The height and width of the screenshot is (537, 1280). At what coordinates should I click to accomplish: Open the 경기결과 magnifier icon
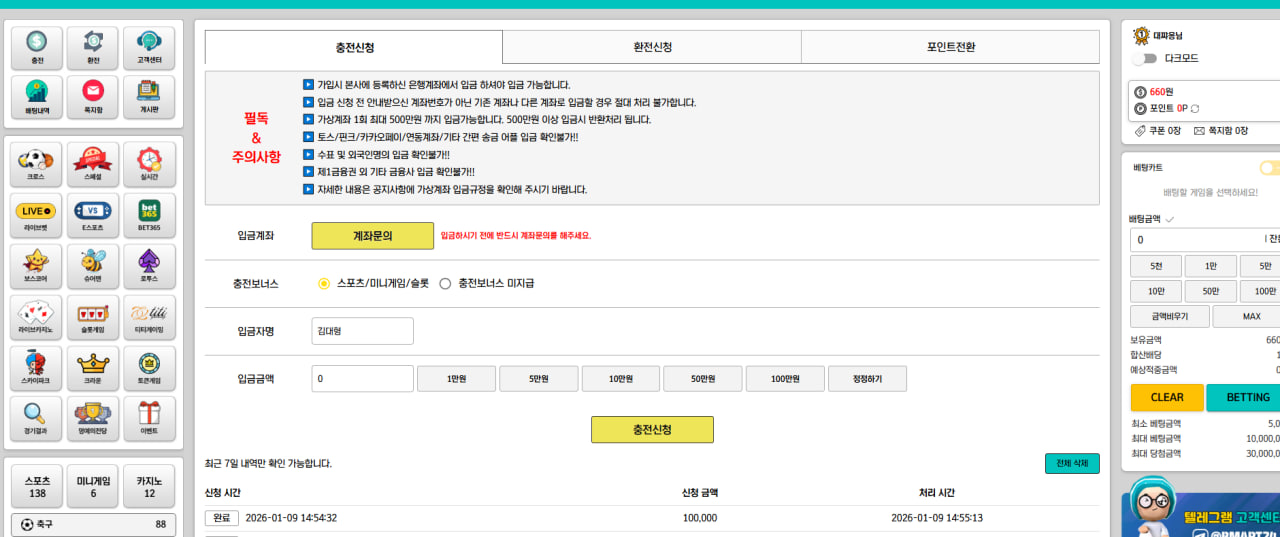37,419
